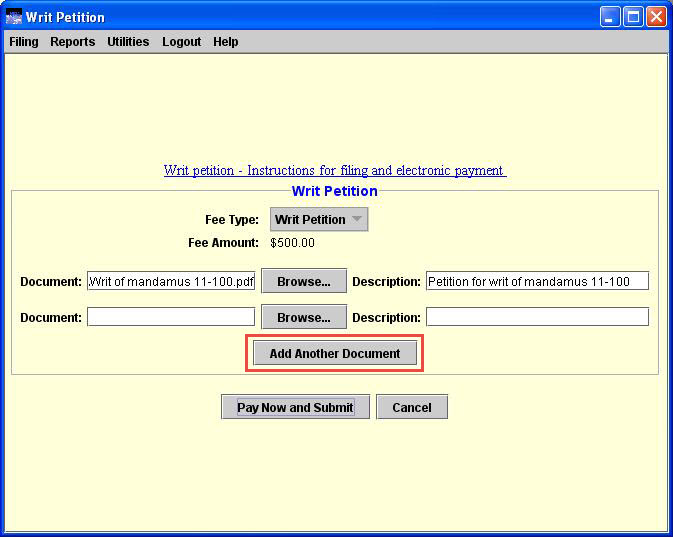This screenshot has height=537, width=673.
Task: Cancel the writ petition filing
Action: pos(412,407)
